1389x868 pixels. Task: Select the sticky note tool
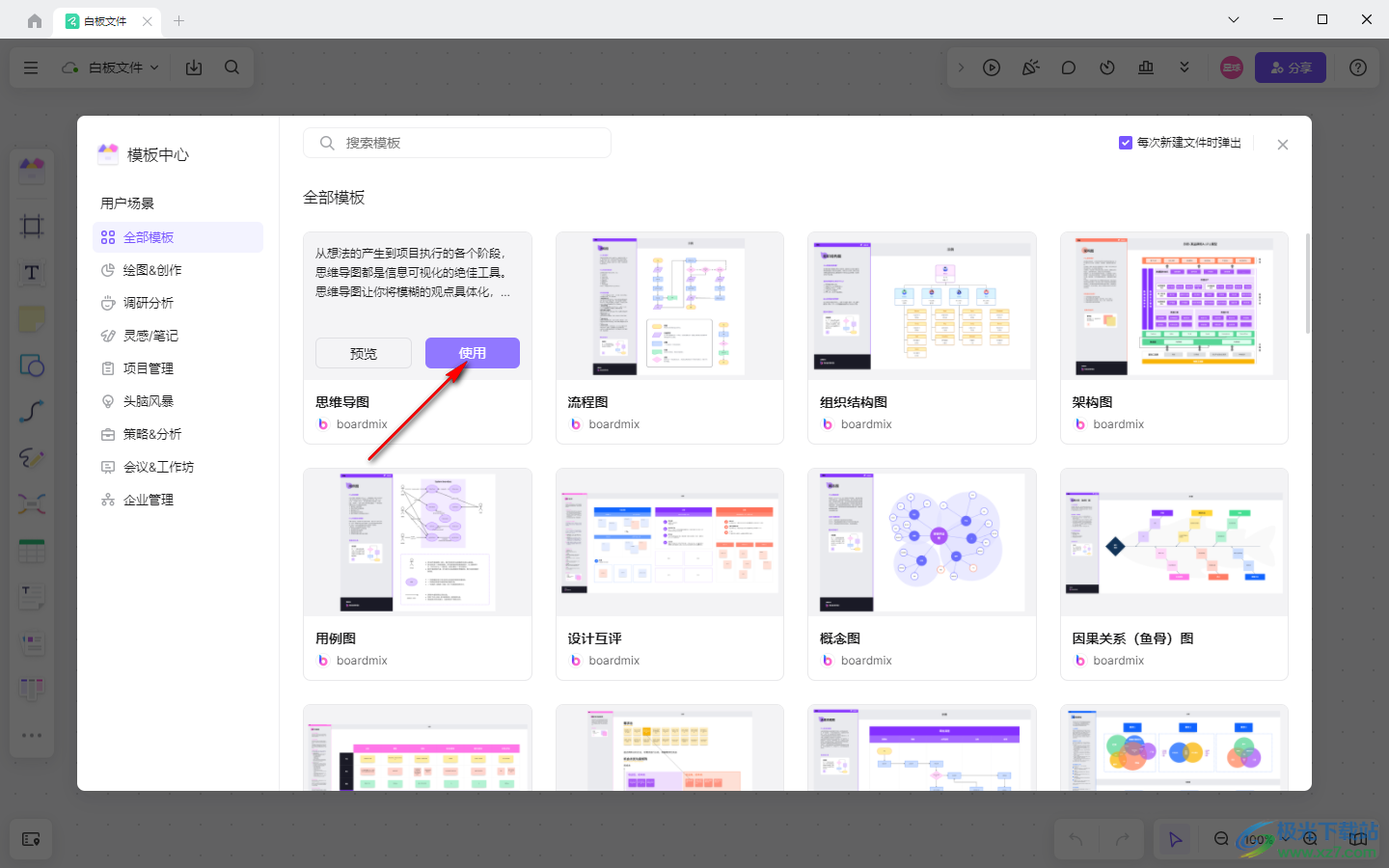[x=32, y=319]
